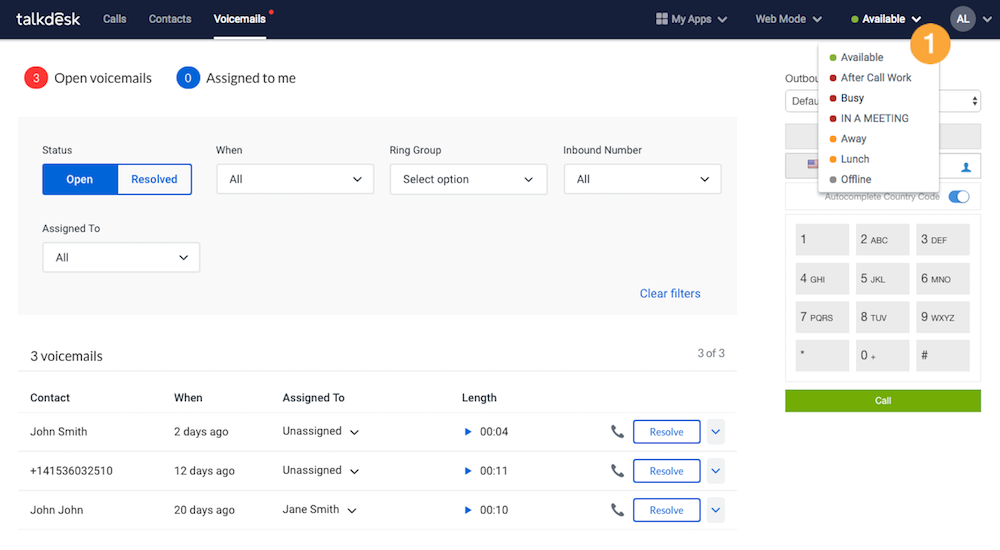Viewport: 1000px width, 550px height.
Task: Dial 9 WXYZ on keypad
Action: [x=943, y=317]
